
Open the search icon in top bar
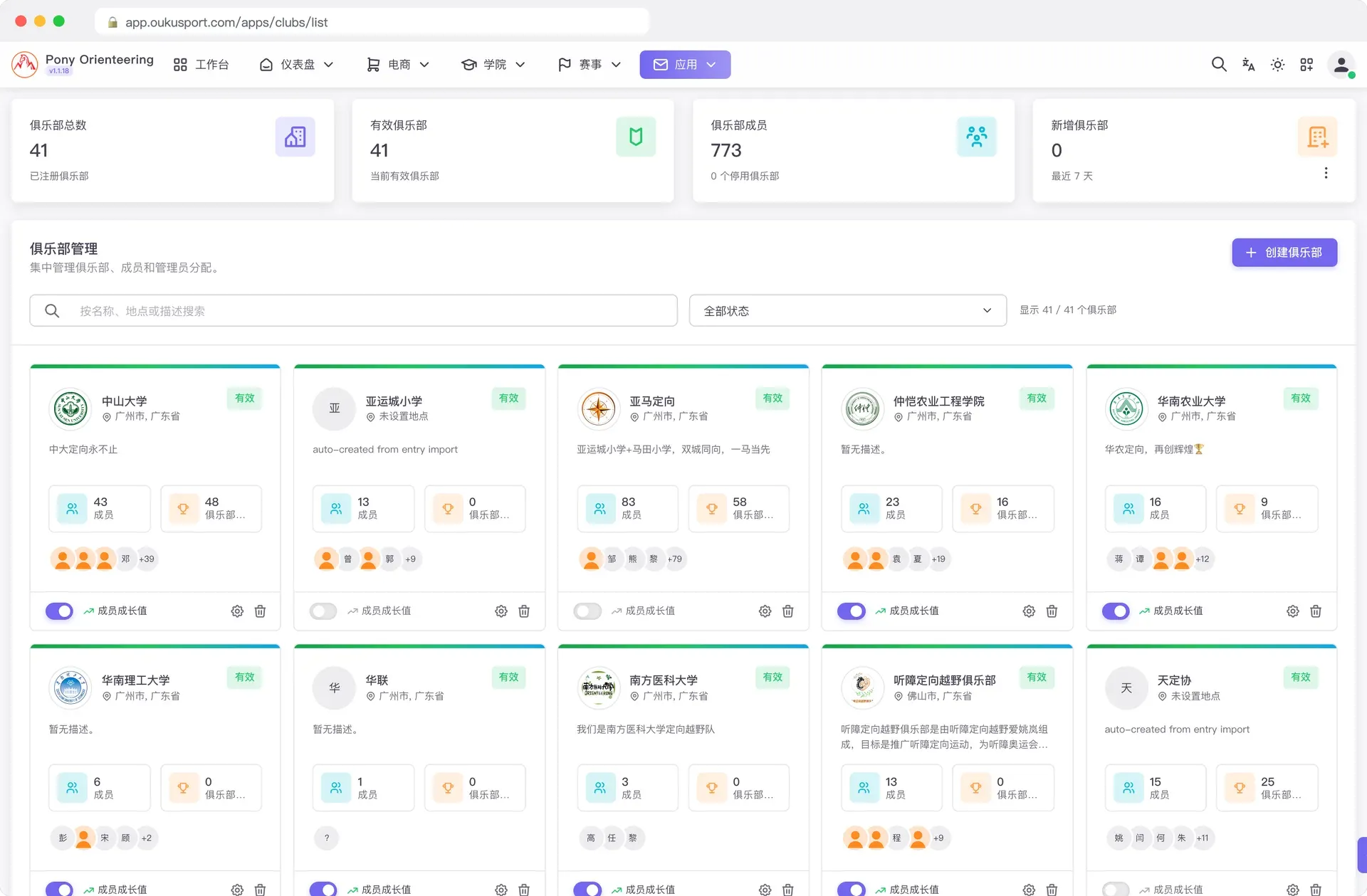coord(1219,65)
